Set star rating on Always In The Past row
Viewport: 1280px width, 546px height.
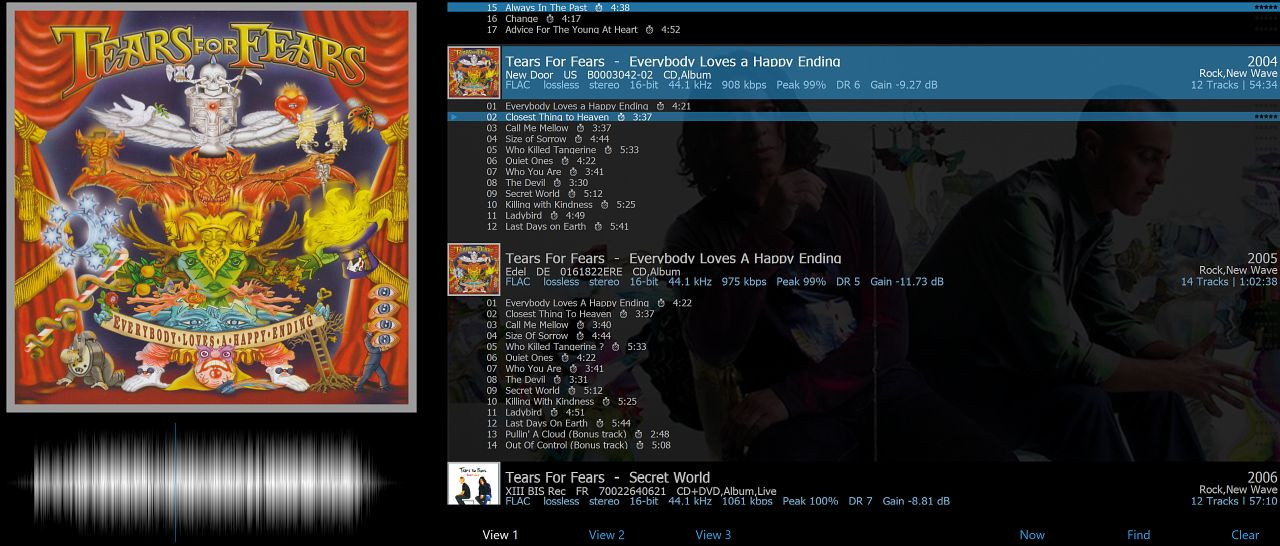point(1265,7)
